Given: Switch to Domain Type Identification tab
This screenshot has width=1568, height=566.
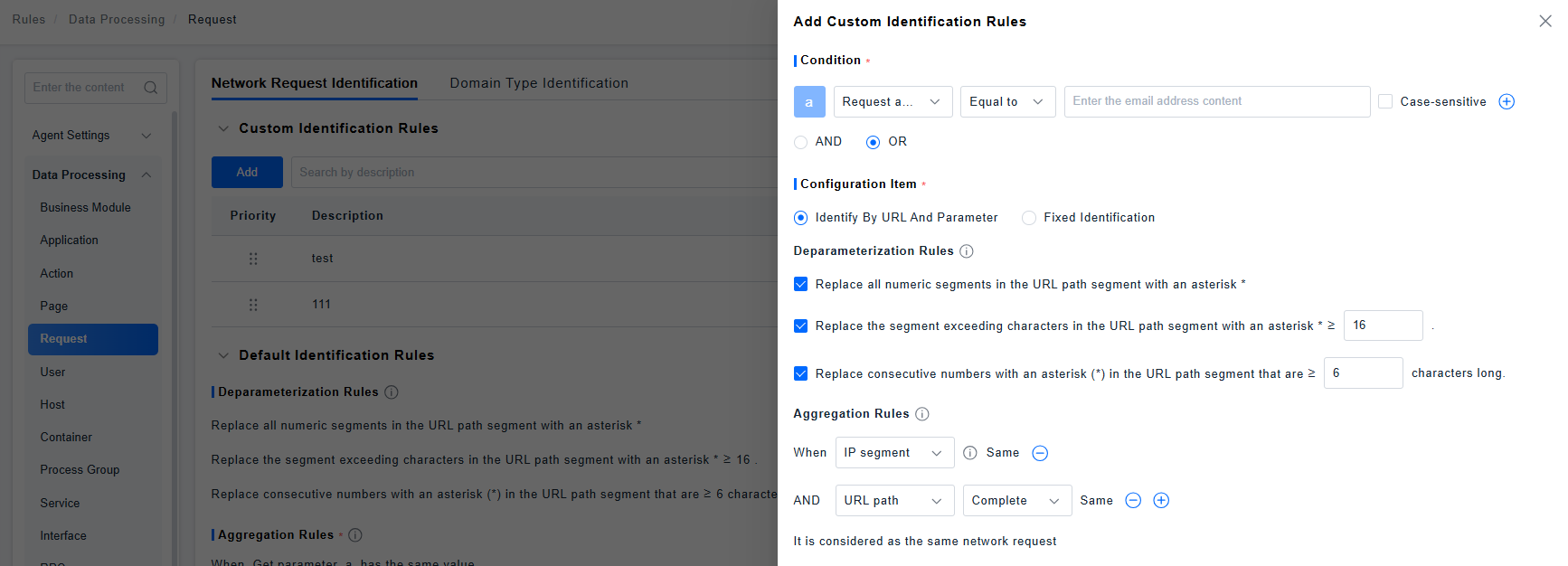Looking at the screenshot, I should coord(539,83).
